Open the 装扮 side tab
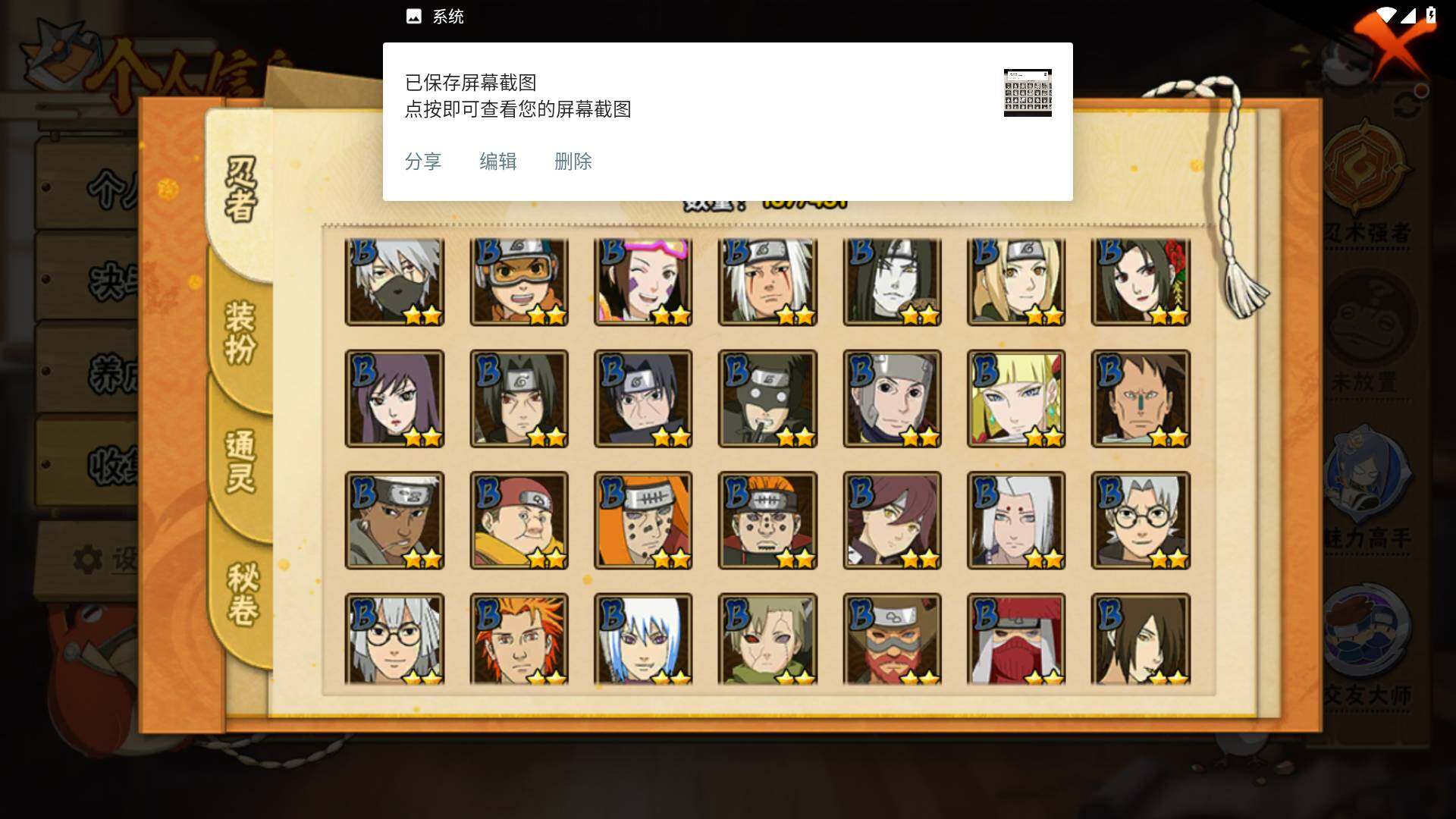Viewport: 1456px width, 819px height. click(241, 332)
